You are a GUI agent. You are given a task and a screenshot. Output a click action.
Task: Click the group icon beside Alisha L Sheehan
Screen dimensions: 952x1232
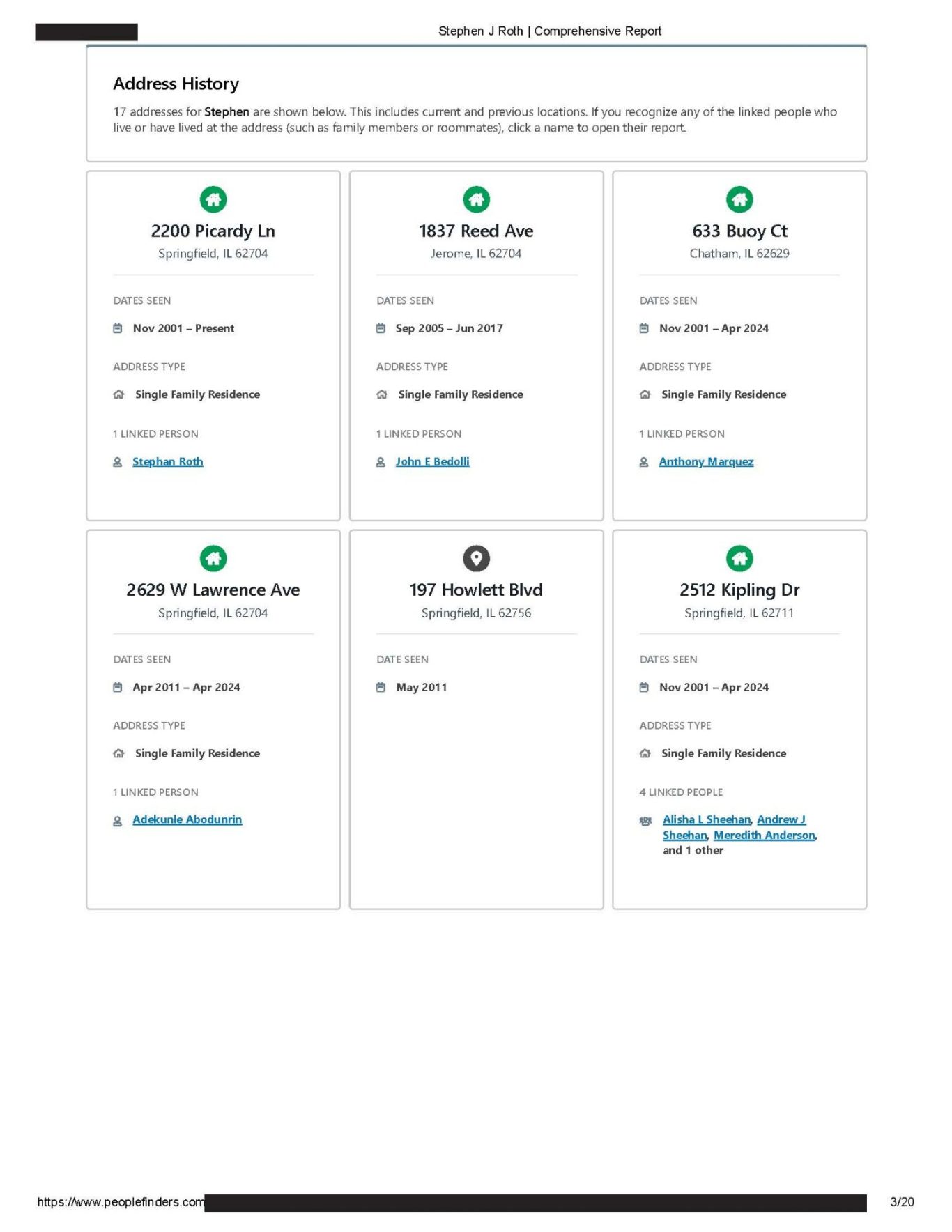click(x=645, y=821)
